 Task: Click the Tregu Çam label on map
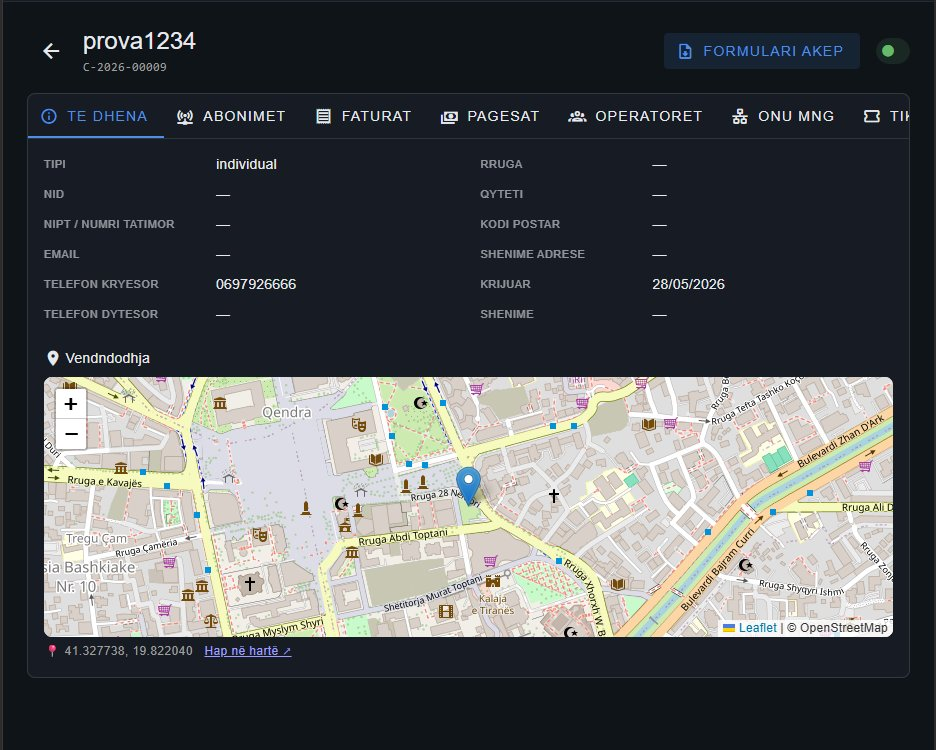click(96, 539)
